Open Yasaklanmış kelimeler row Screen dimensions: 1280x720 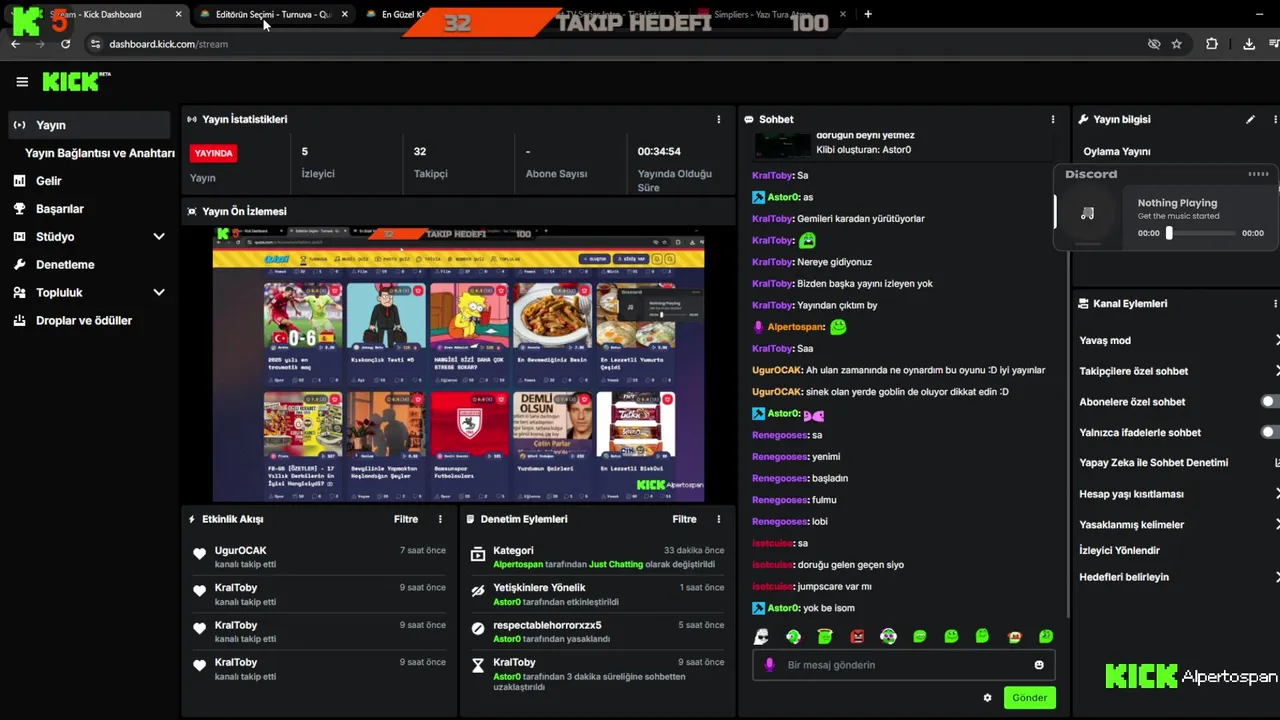(x=1179, y=524)
